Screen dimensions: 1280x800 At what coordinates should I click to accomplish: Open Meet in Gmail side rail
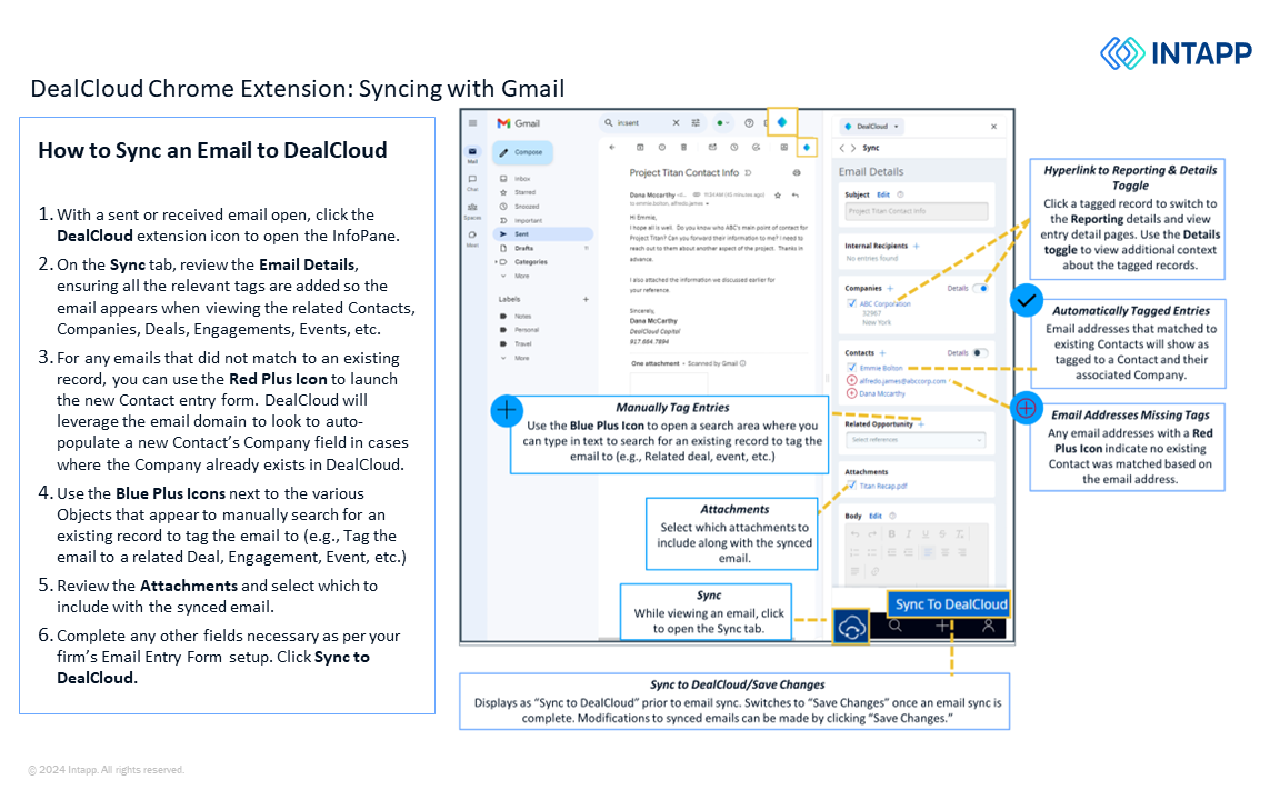[472, 238]
